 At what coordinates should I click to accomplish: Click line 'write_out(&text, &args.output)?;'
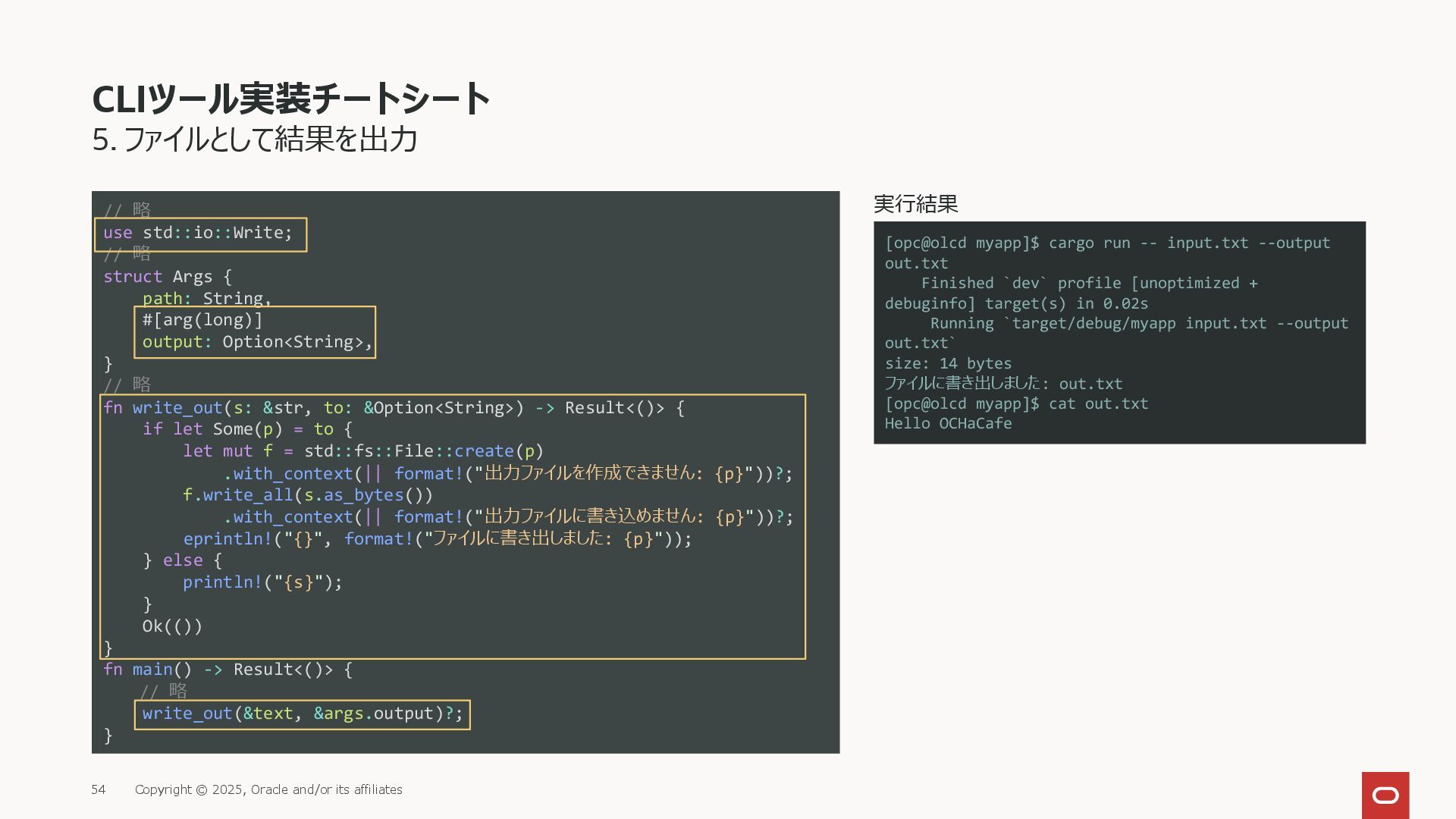pyautogui.click(x=303, y=714)
